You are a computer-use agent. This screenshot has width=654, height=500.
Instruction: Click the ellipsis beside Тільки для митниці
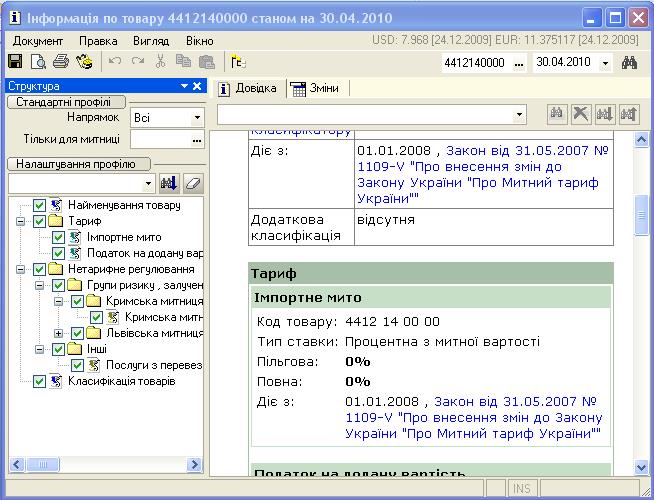[x=197, y=140]
